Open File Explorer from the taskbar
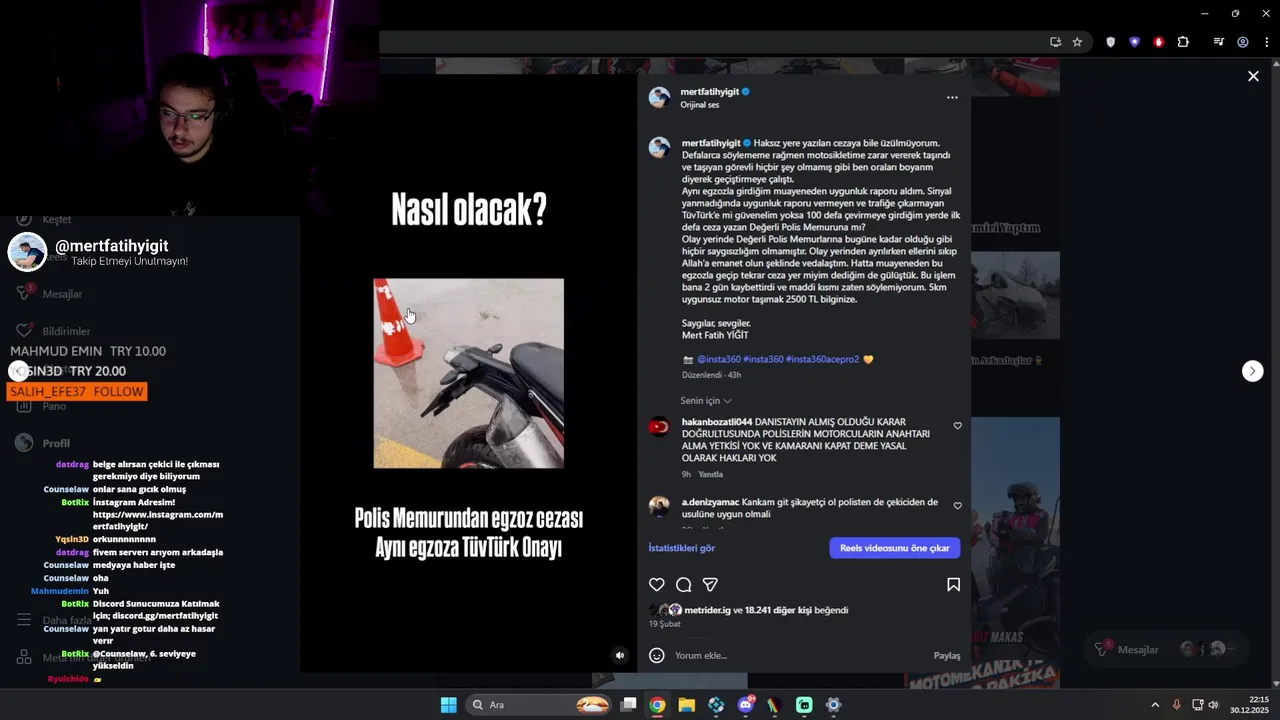This screenshot has height=720, width=1280. pos(687,705)
